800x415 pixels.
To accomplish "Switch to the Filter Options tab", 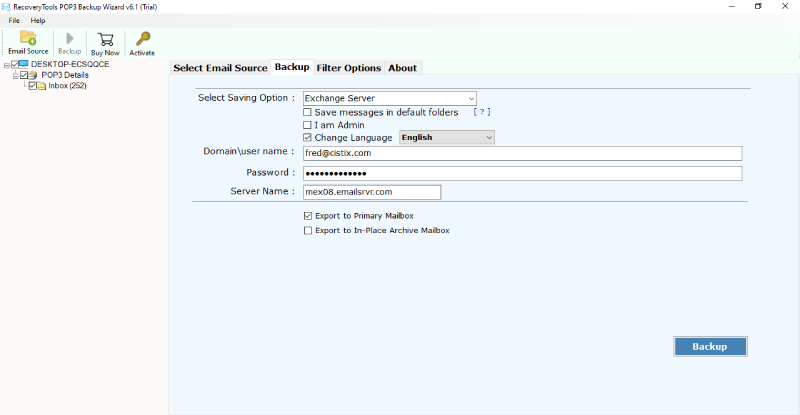I will pyautogui.click(x=348, y=68).
